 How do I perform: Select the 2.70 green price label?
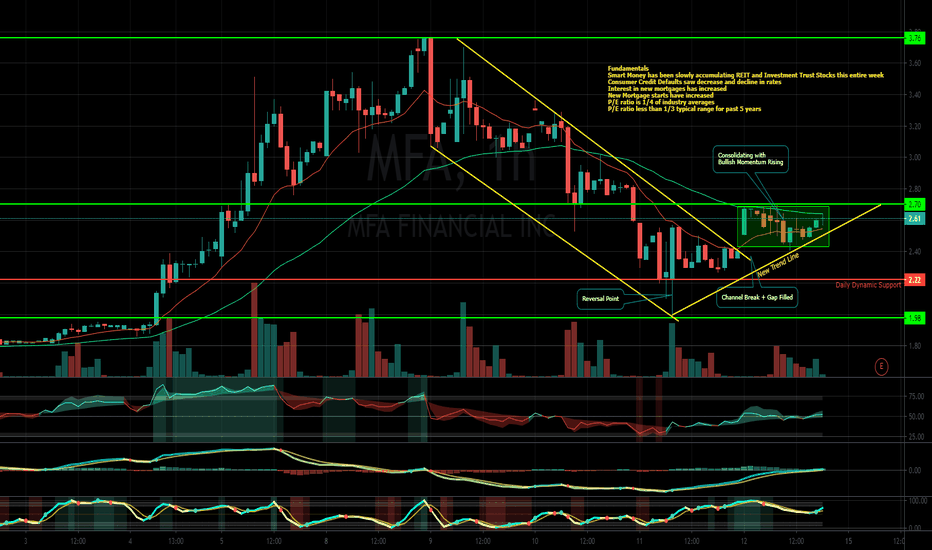pyautogui.click(x=915, y=205)
